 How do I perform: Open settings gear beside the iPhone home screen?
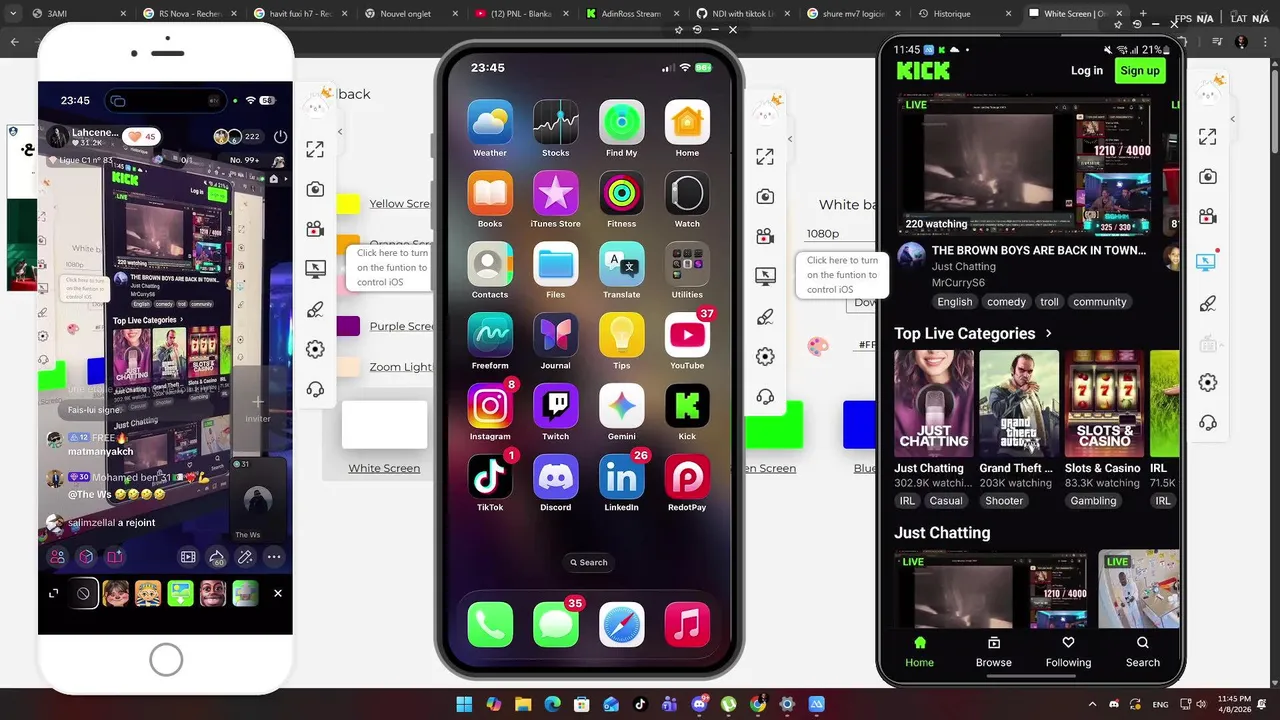tap(765, 357)
